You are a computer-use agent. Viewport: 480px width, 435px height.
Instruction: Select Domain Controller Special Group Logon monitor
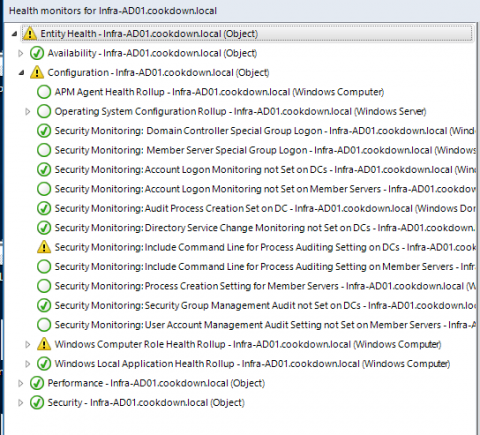tap(265, 131)
